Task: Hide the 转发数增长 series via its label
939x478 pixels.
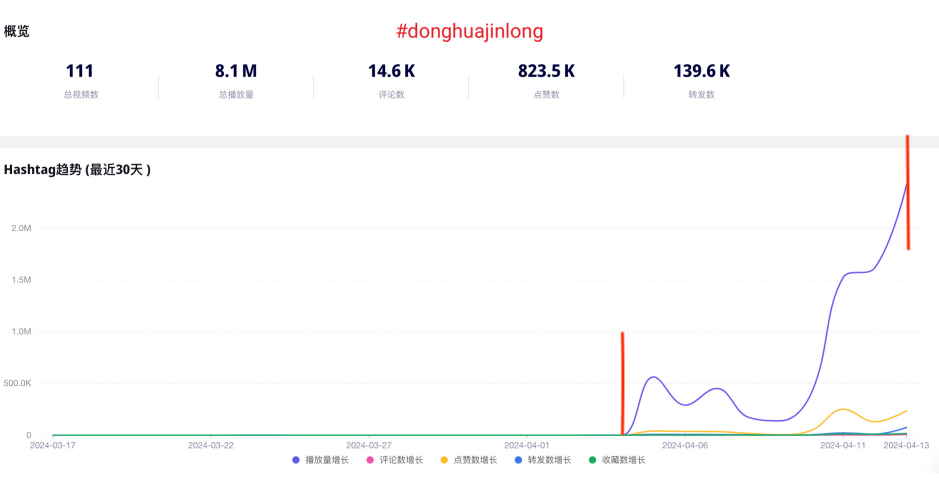Action: (x=549, y=460)
